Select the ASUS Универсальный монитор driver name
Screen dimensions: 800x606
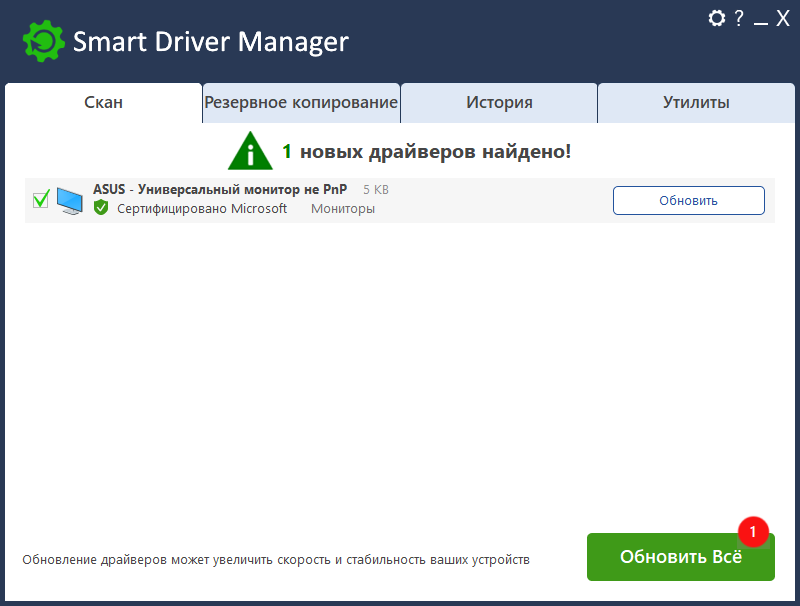[220, 189]
